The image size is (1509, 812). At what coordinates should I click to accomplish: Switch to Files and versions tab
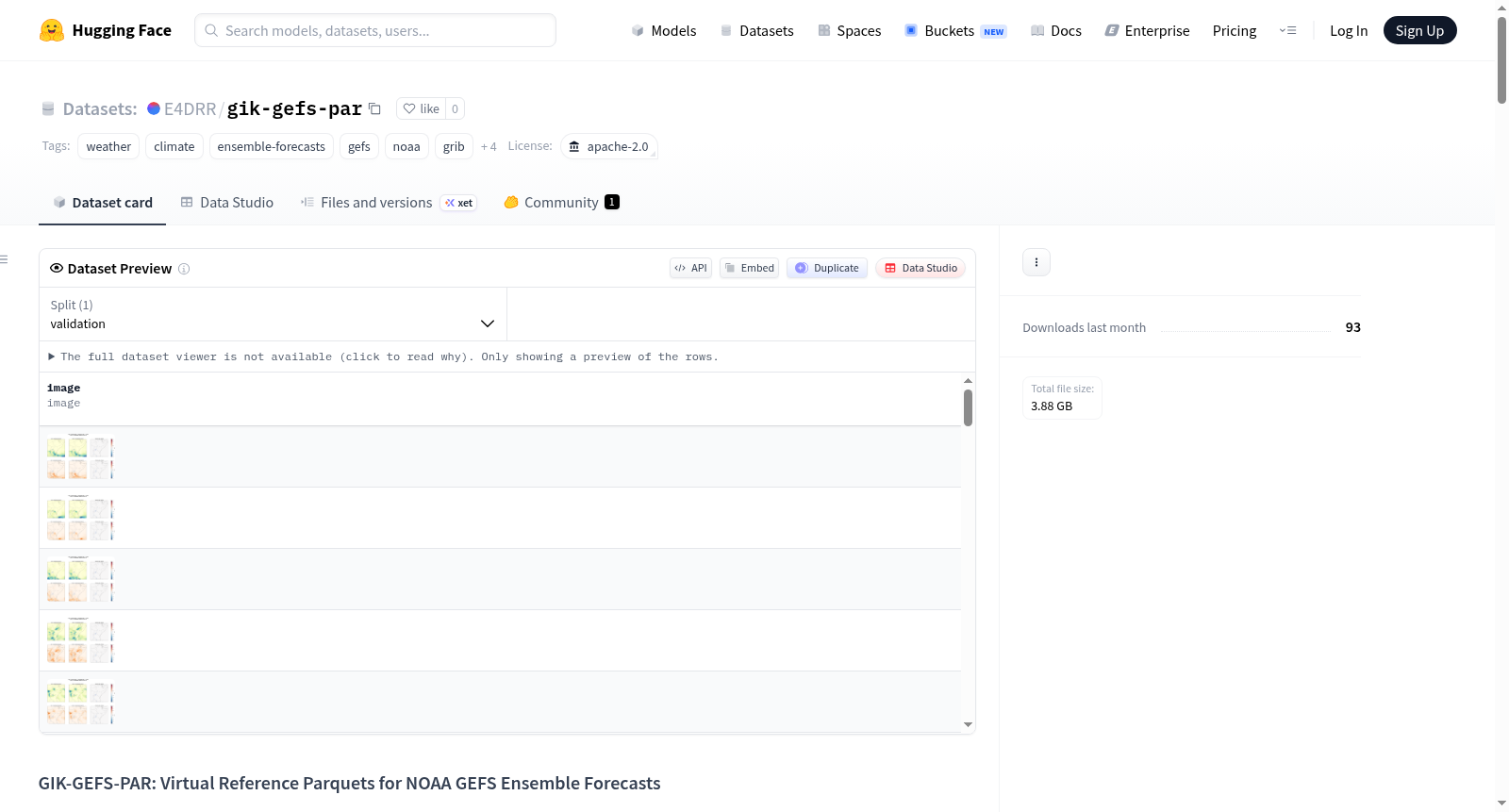(x=389, y=202)
